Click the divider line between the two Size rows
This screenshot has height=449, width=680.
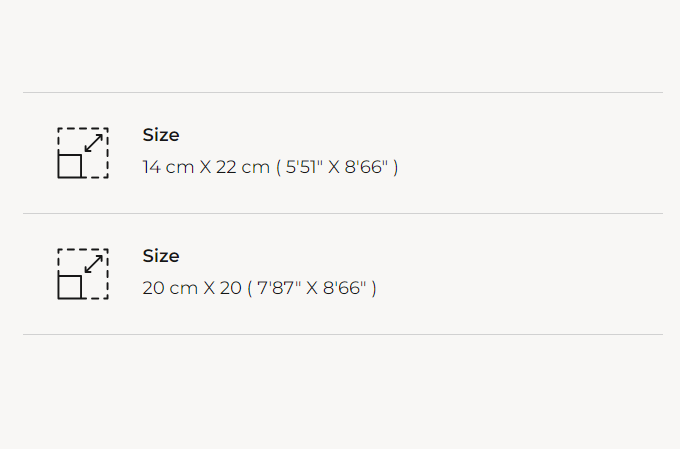coord(342,213)
